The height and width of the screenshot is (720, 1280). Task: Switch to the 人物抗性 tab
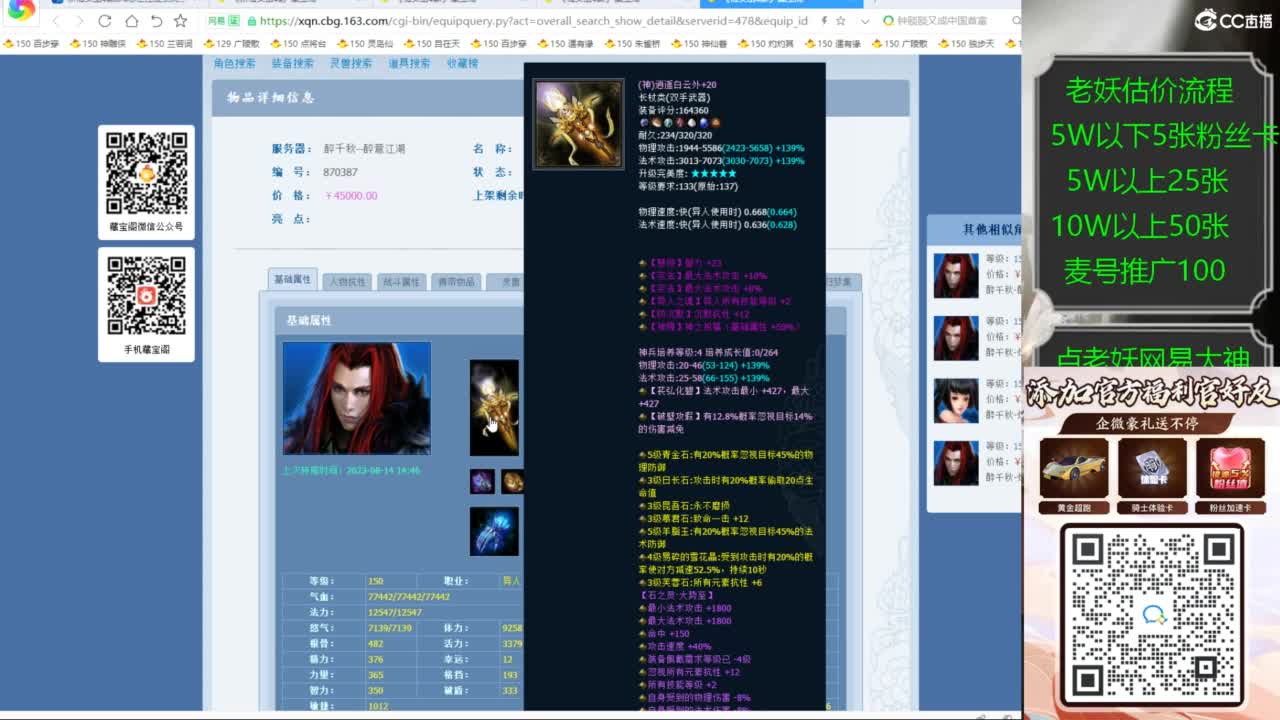(x=347, y=282)
